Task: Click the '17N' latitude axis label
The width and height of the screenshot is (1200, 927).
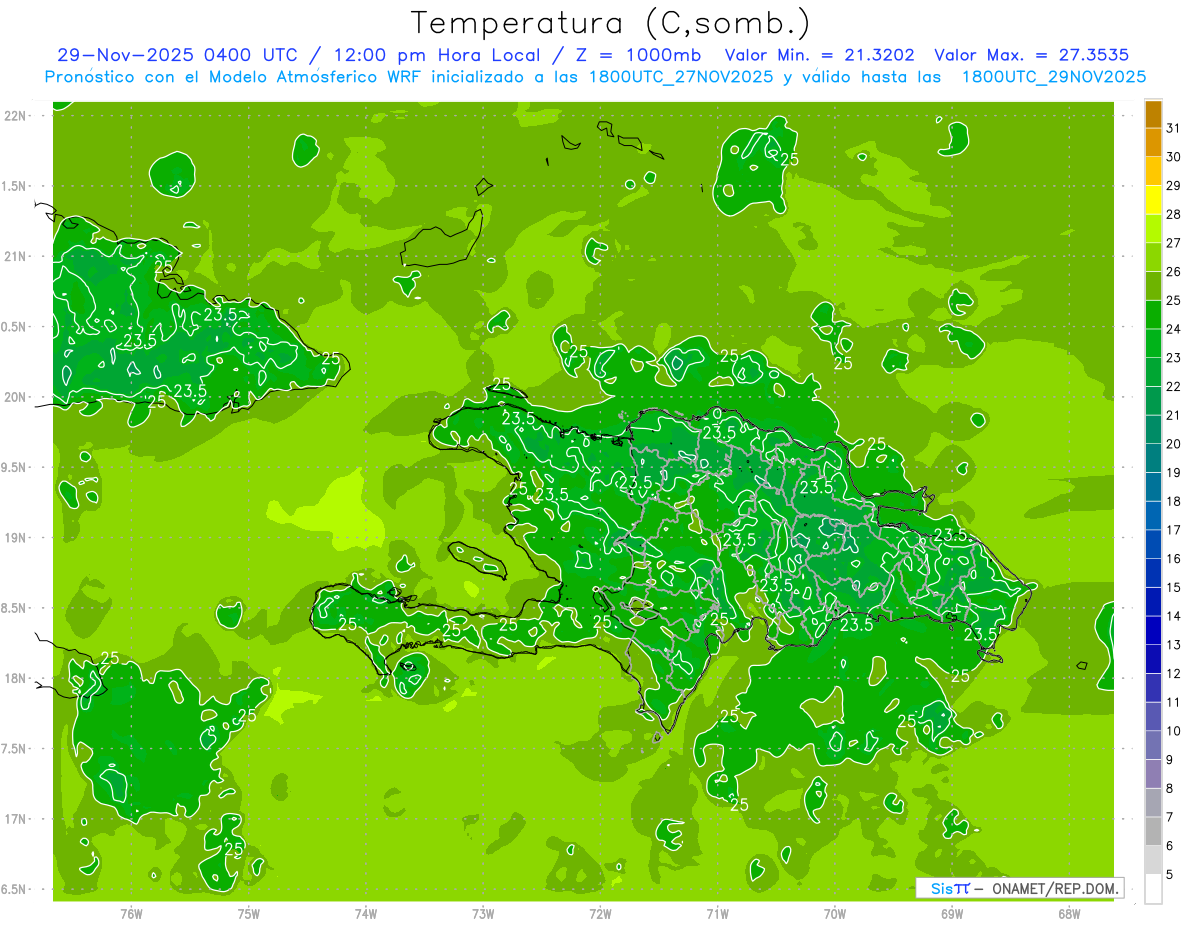Action: pyautogui.click(x=16, y=819)
